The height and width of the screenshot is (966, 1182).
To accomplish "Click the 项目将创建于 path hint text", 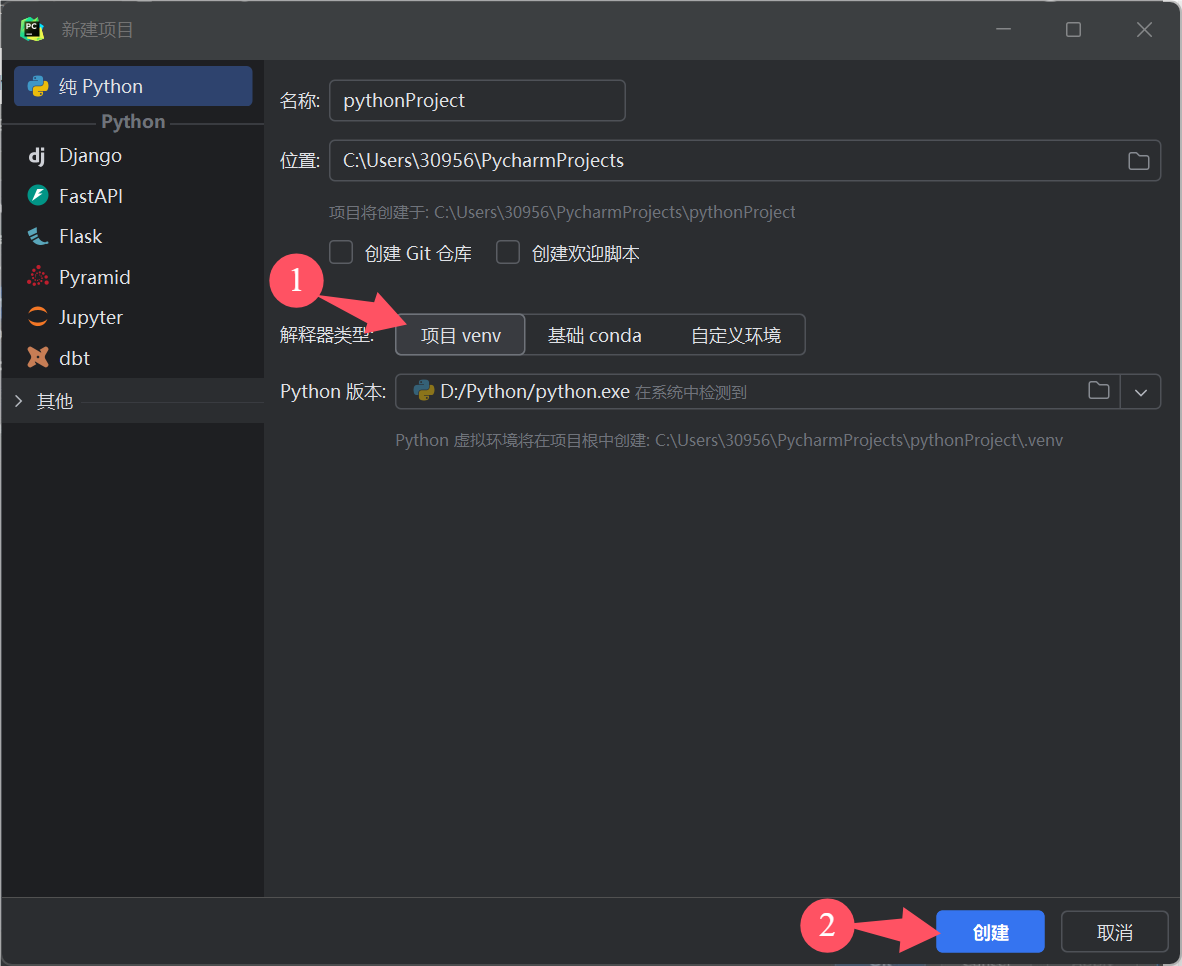I will [562, 213].
